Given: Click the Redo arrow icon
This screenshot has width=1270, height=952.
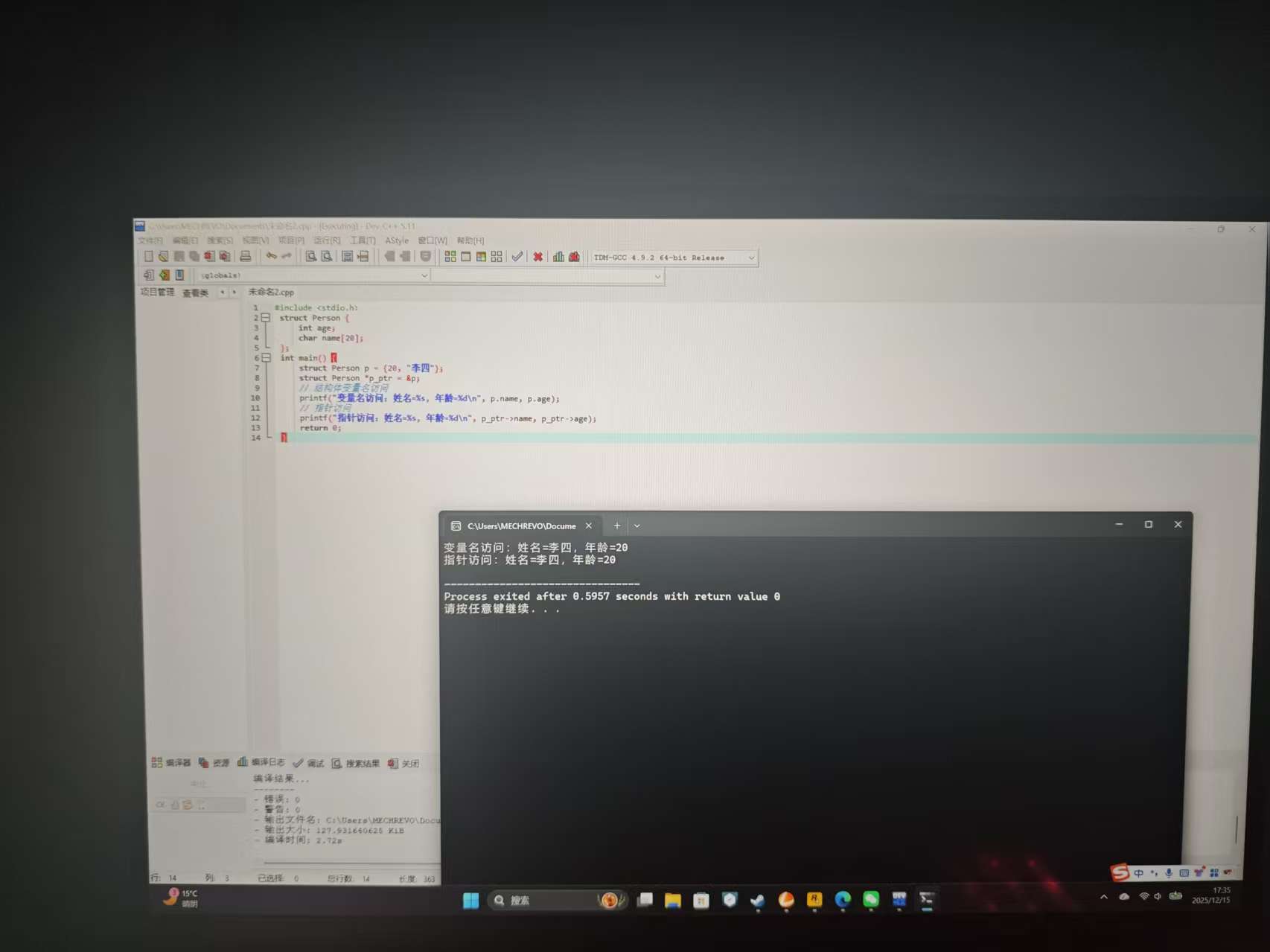Looking at the screenshot, I should point(286,256).
